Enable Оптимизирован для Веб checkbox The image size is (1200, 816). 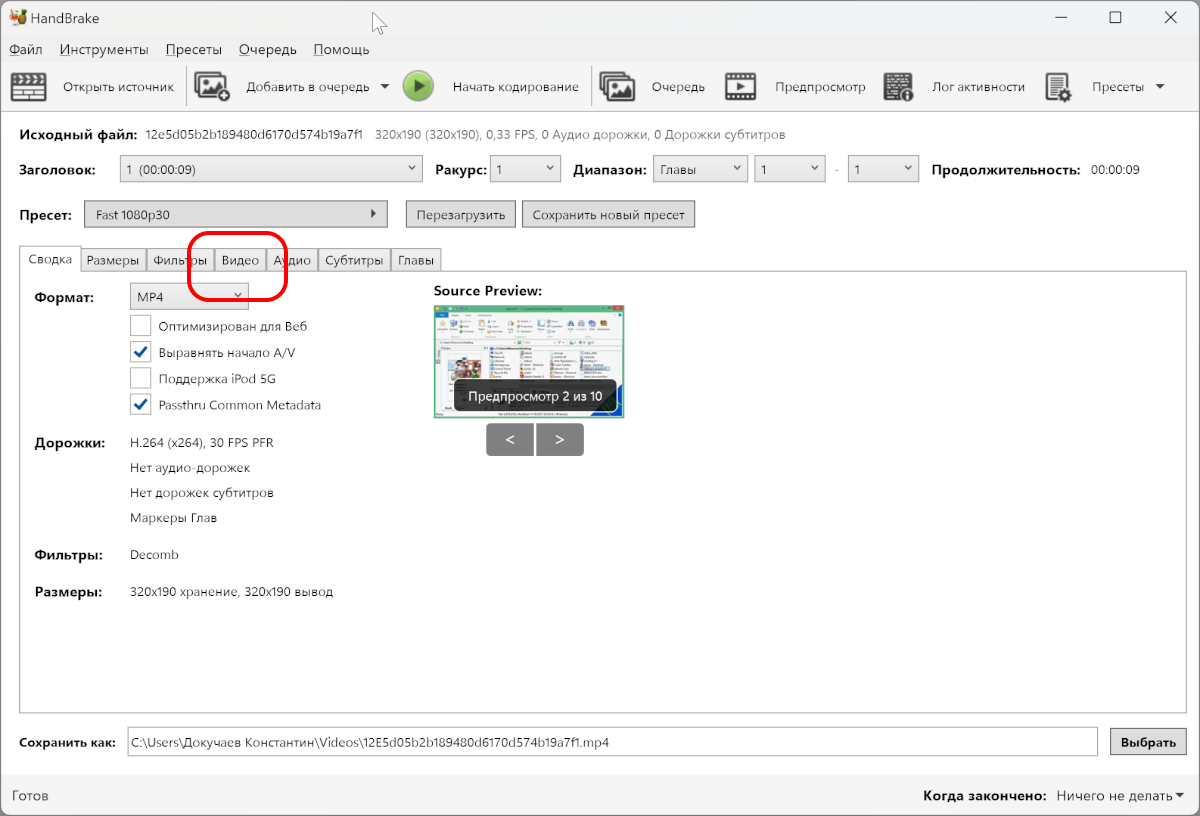pos(141,326)
